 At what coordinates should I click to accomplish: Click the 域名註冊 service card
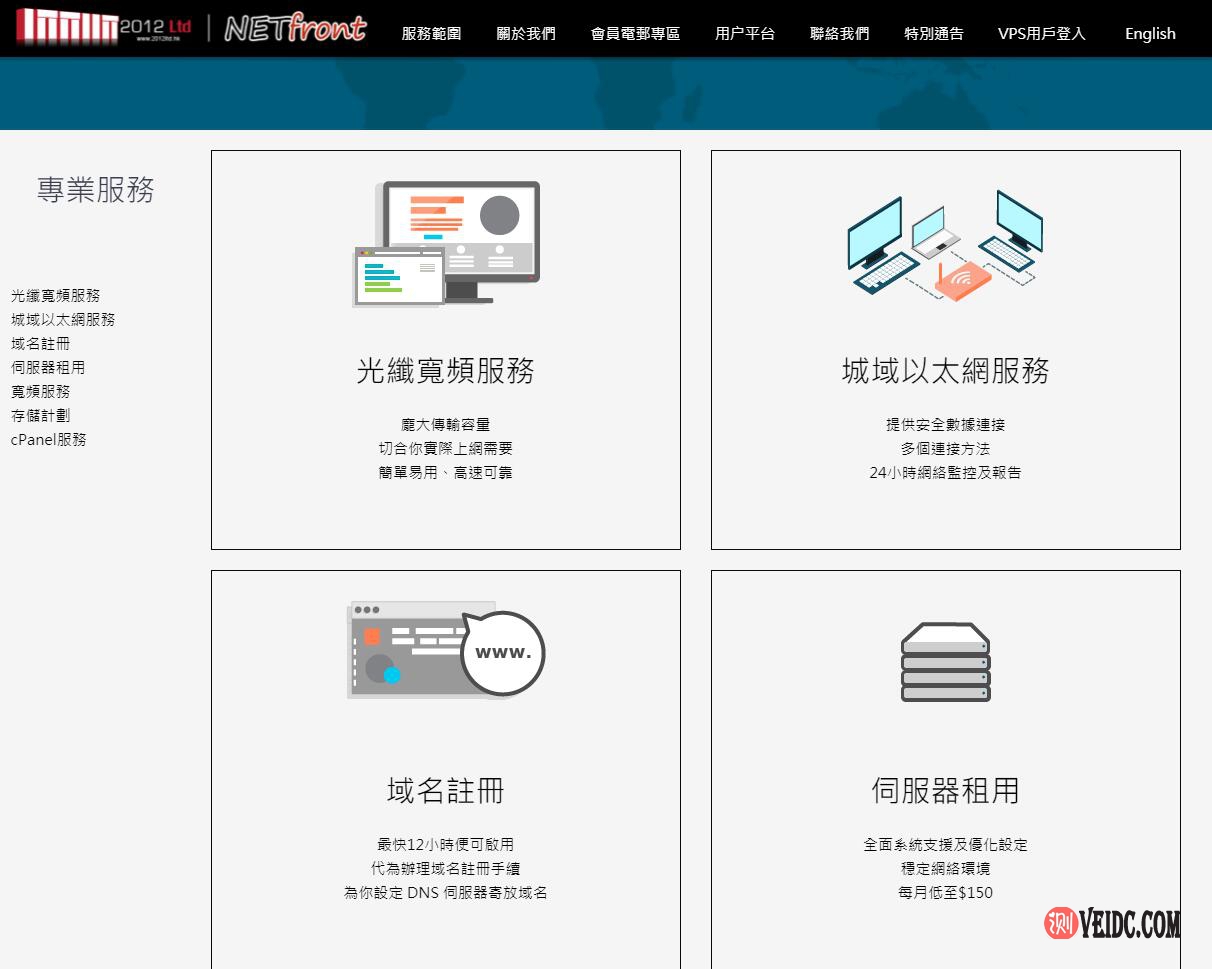click(x=446, y=790)
